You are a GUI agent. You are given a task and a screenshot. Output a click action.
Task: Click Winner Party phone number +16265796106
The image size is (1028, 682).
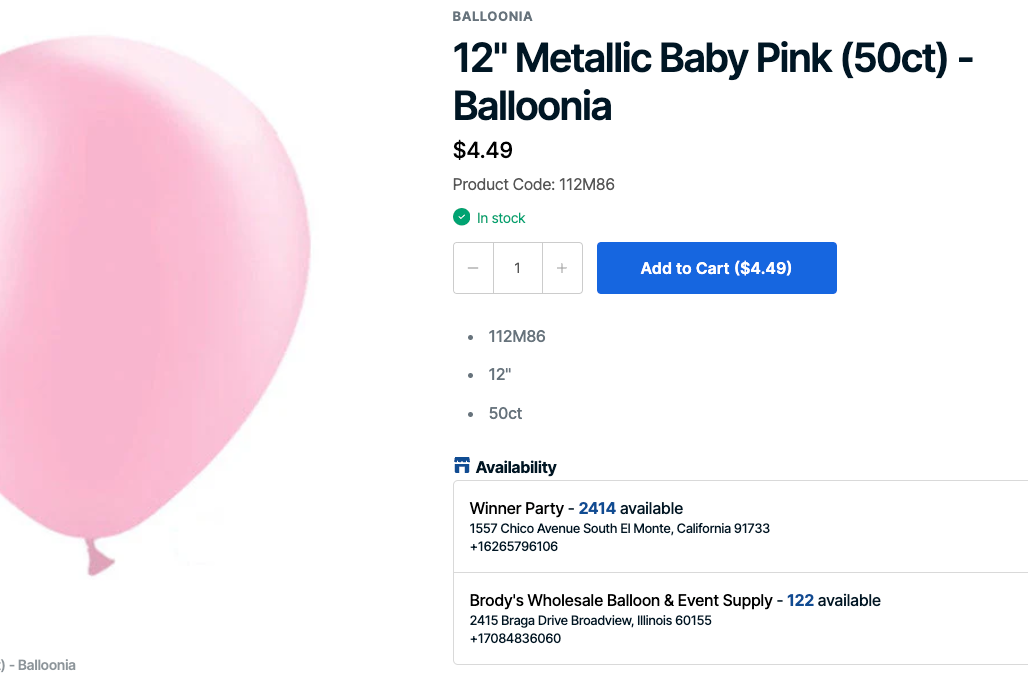tap(514, 547)
